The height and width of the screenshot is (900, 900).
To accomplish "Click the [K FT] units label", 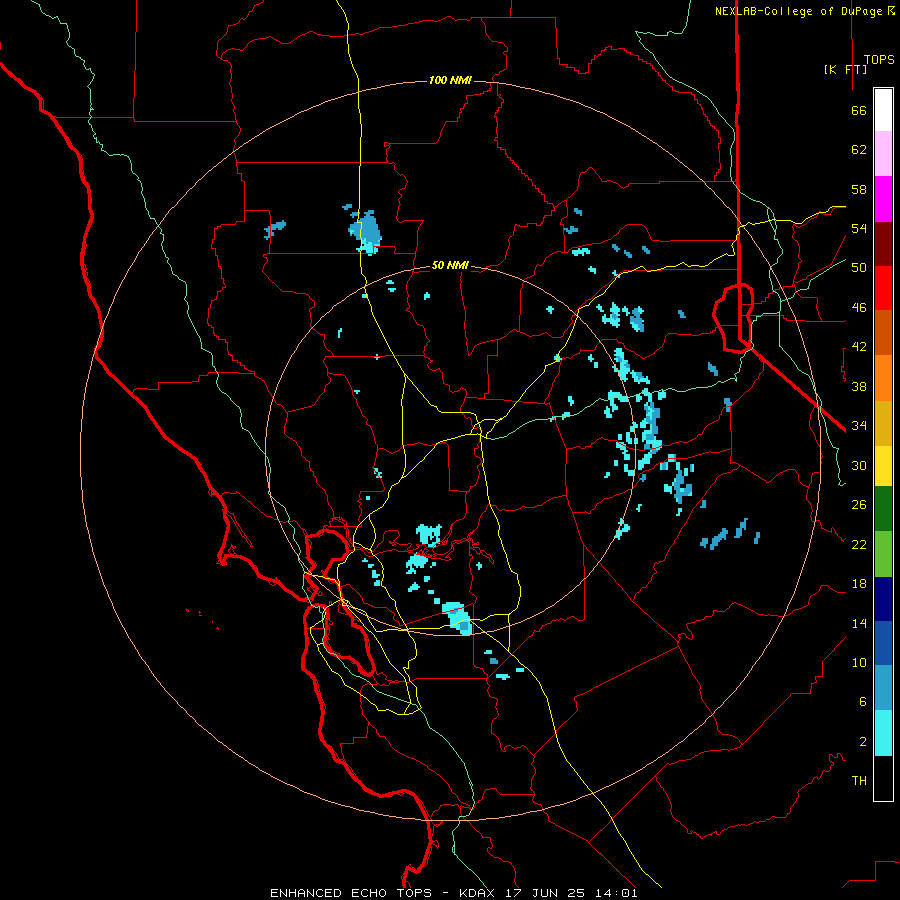I will pos(845,69).
